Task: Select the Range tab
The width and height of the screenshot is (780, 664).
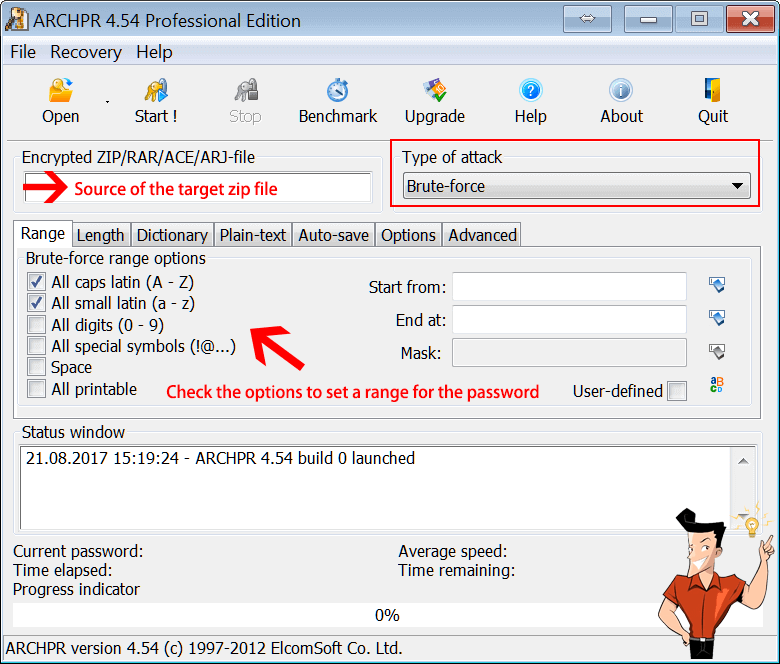Action: [43, 233]
